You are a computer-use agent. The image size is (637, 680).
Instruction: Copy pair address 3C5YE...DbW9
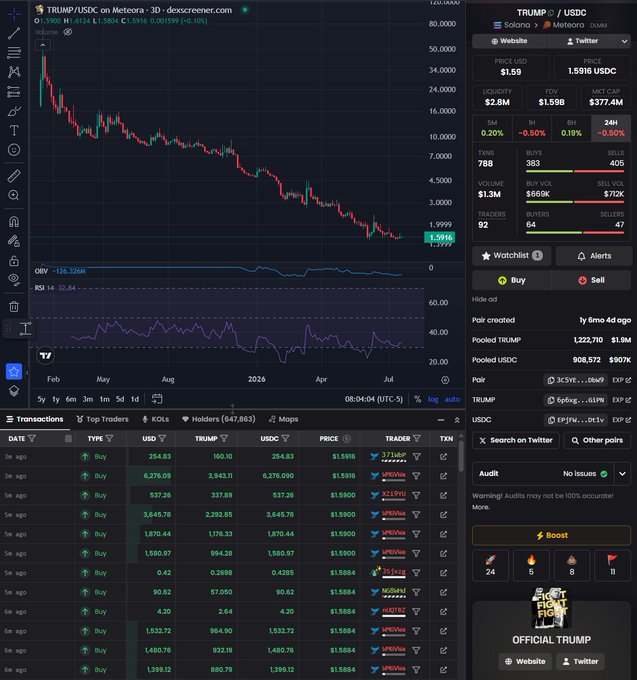coord(575,380)
